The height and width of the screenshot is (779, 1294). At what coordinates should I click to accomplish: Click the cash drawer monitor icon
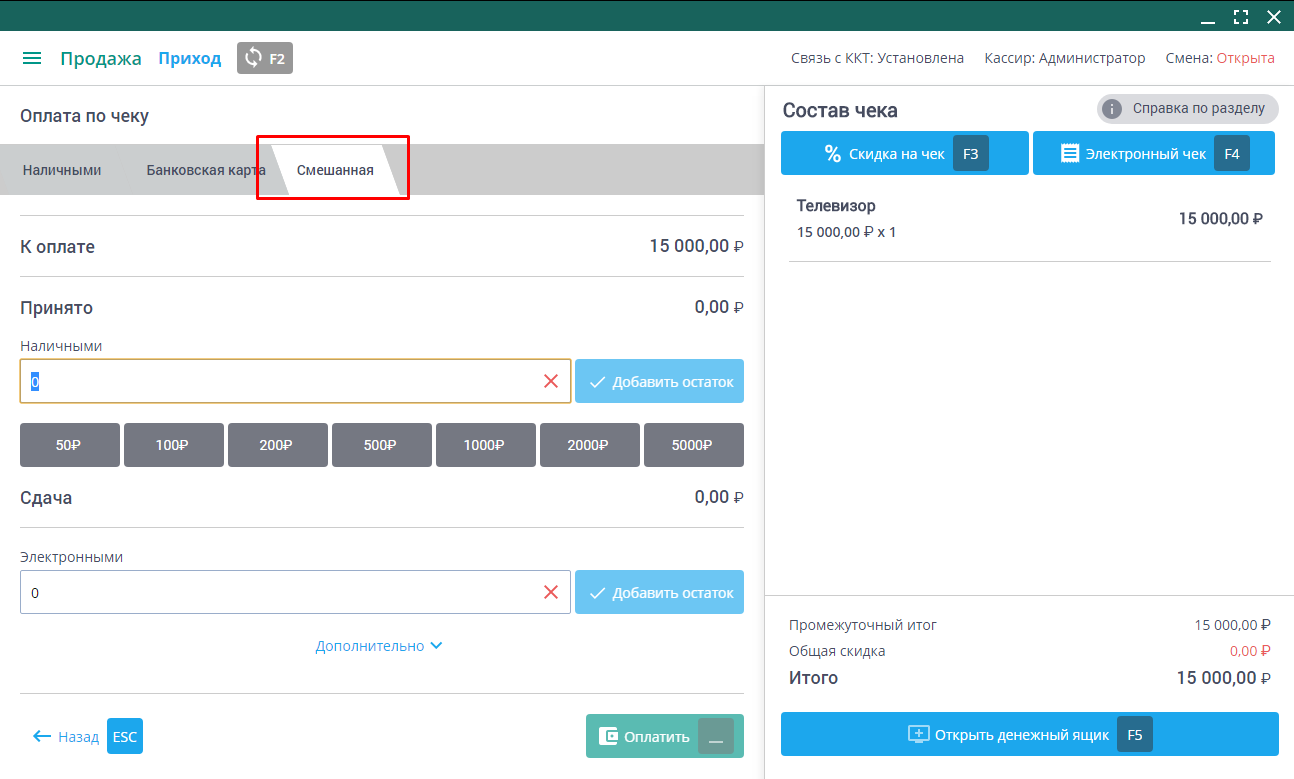point(919,734)
